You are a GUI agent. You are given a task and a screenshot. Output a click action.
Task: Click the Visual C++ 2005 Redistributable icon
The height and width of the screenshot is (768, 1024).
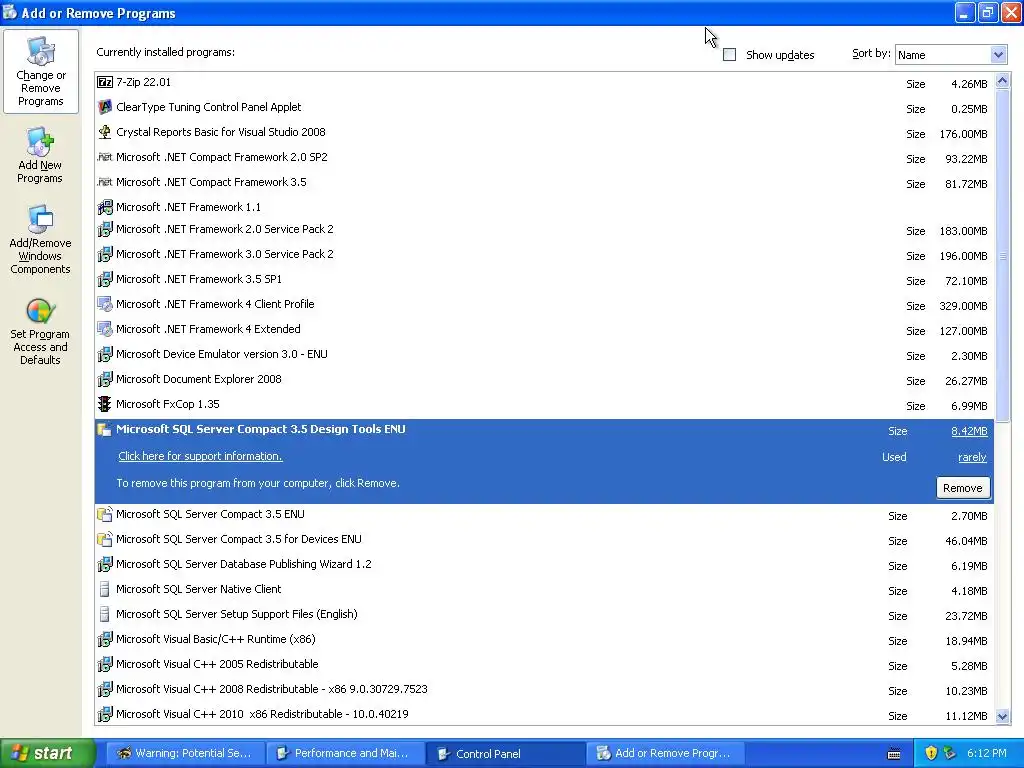[104, 664]
